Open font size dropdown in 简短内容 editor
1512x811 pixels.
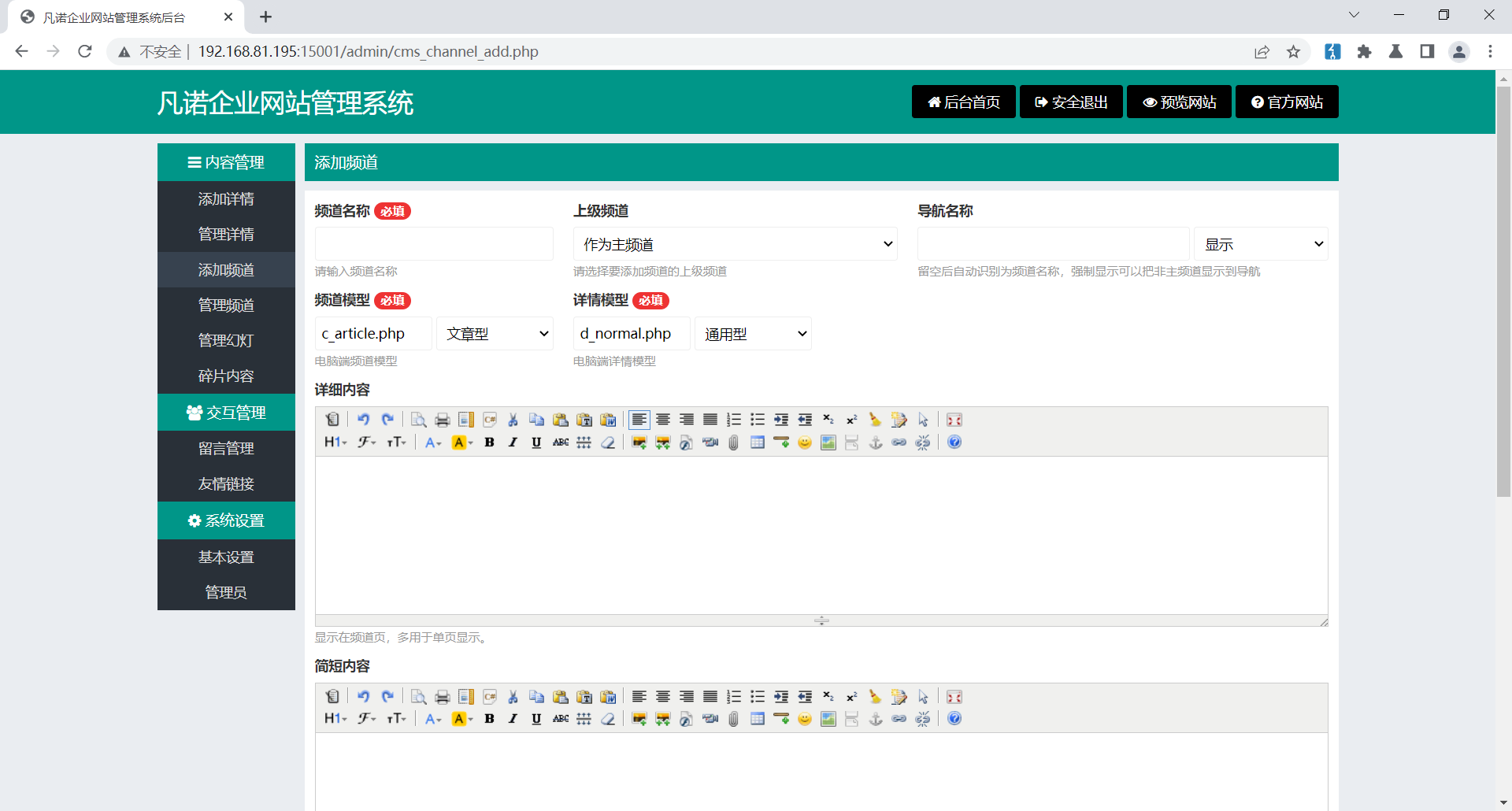tap(397, 719)
